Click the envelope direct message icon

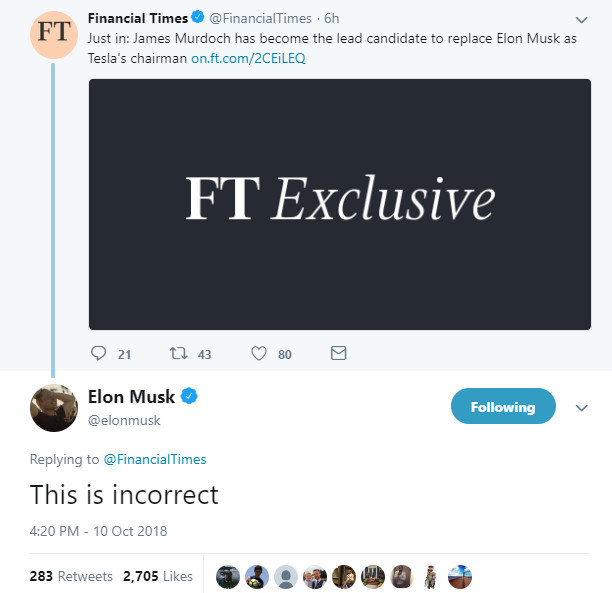[x=338, y=353]
